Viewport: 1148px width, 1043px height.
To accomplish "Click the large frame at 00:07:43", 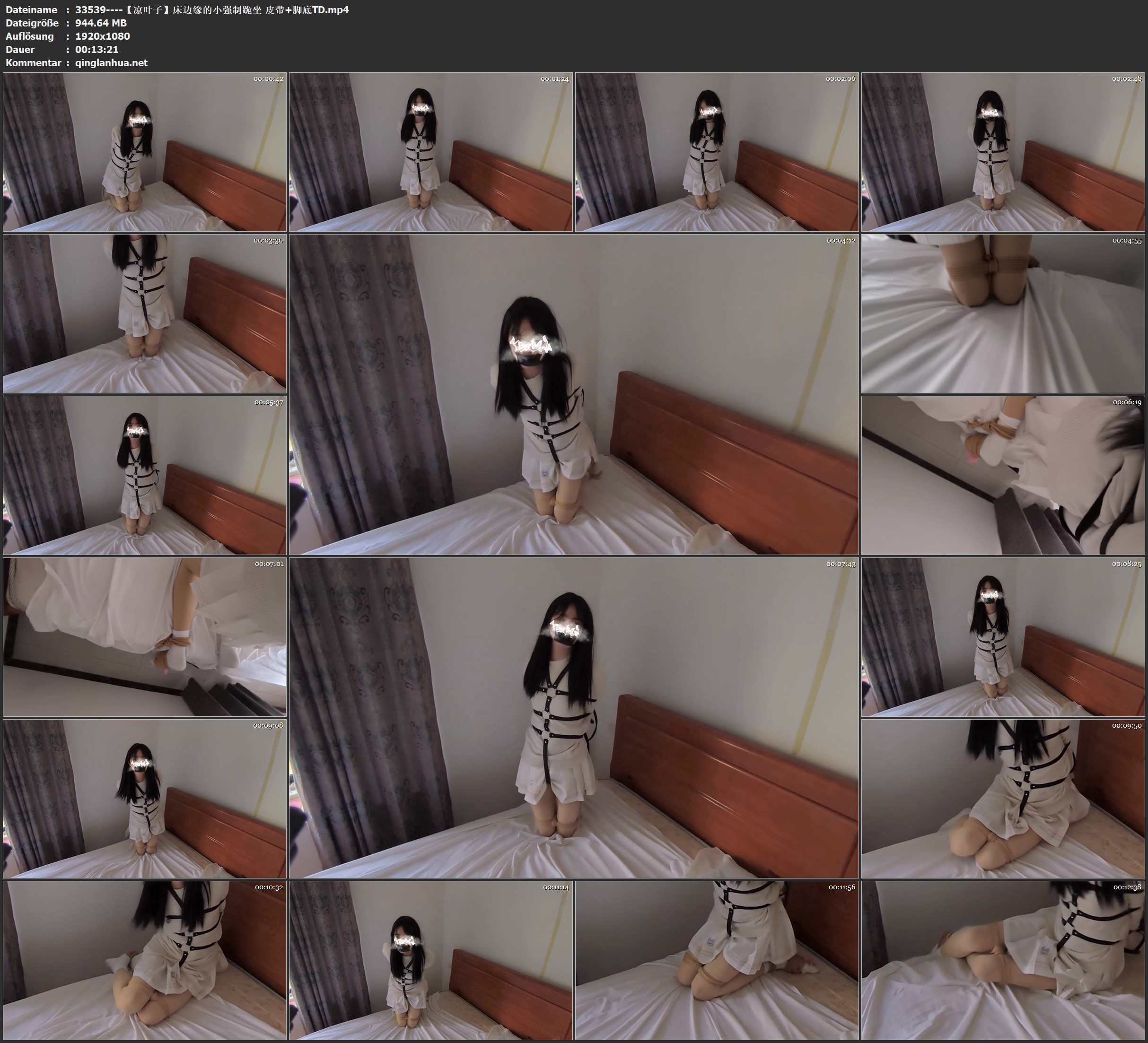I will [x=573, y=717].
